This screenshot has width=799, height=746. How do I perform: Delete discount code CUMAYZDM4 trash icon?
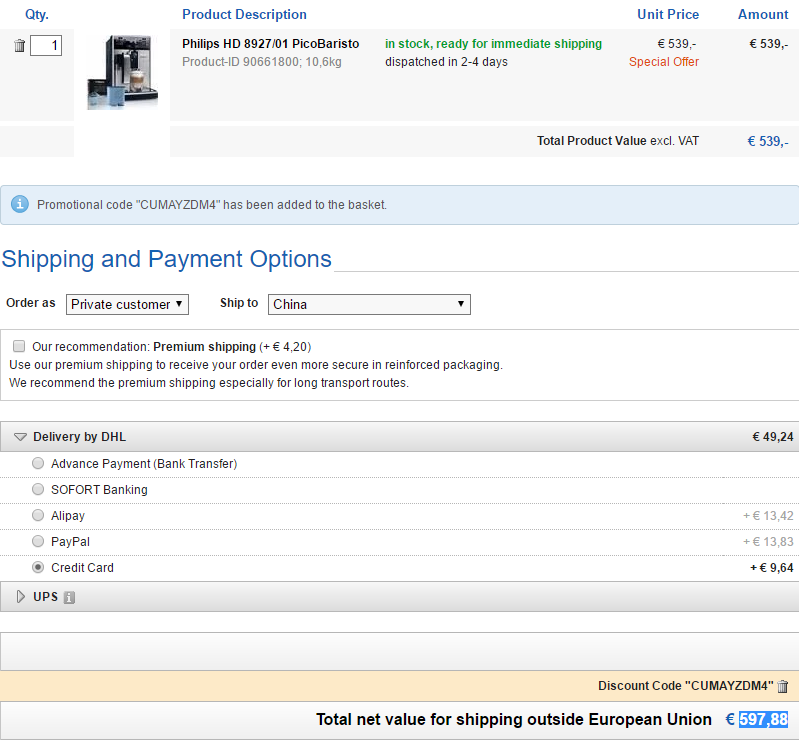click(783, 686)
